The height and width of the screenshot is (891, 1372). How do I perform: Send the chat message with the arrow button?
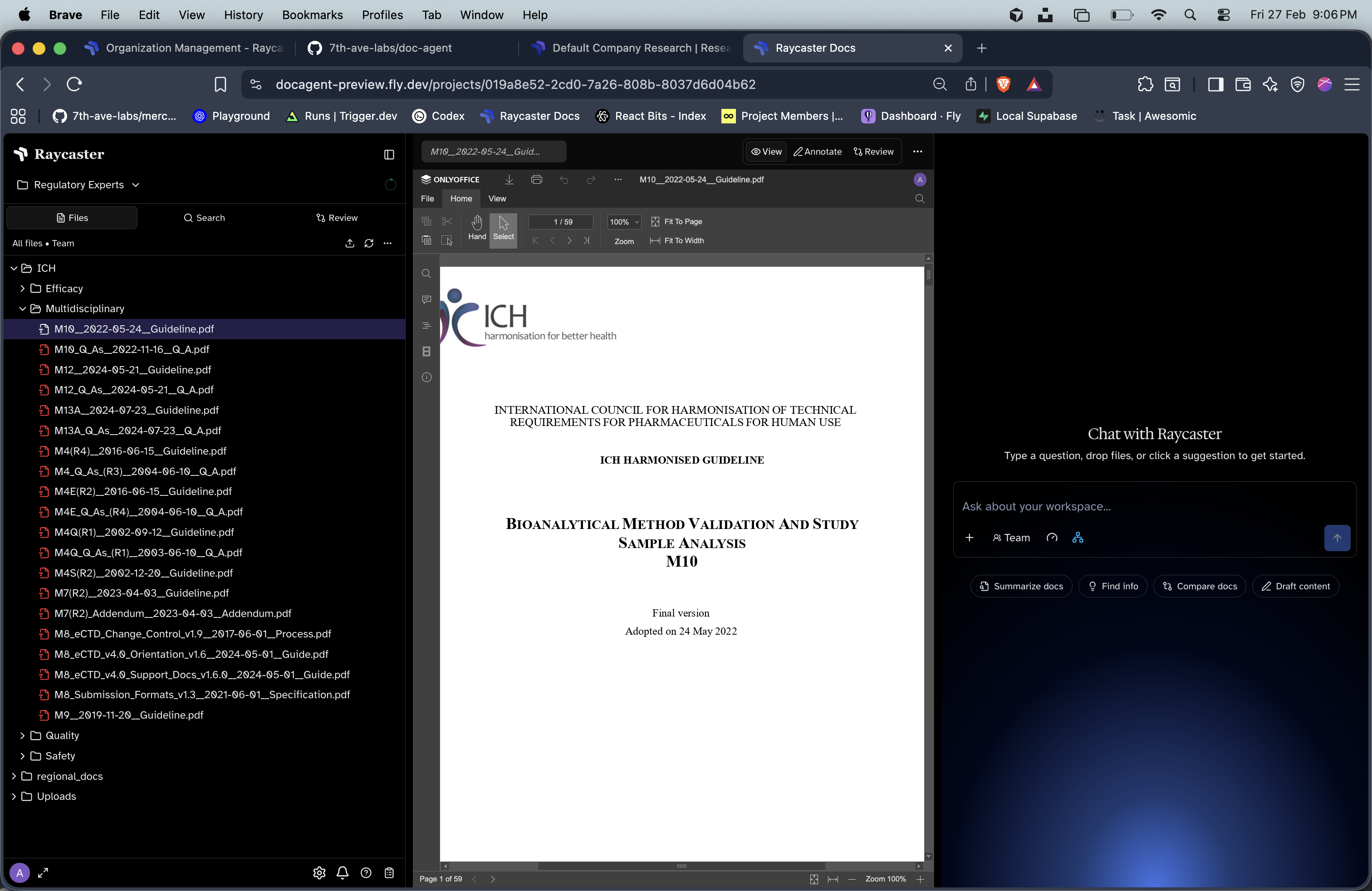(1337, 538)
